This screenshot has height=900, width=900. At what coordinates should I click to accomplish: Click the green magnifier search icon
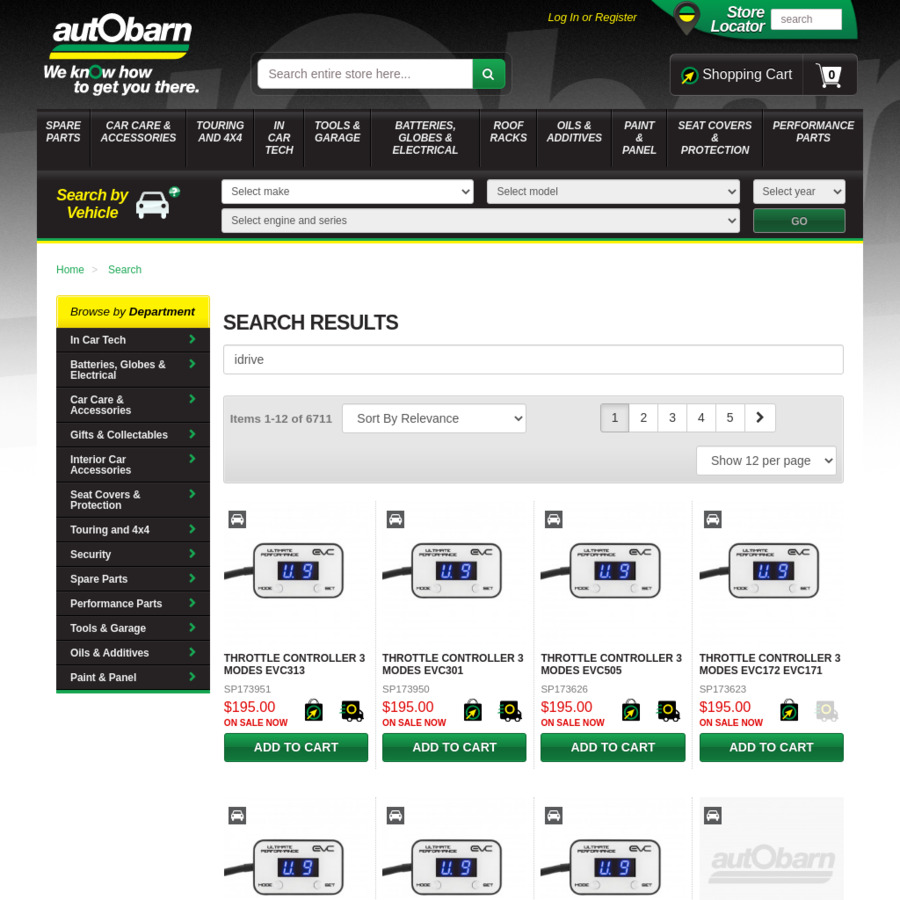tap(489, 74)
